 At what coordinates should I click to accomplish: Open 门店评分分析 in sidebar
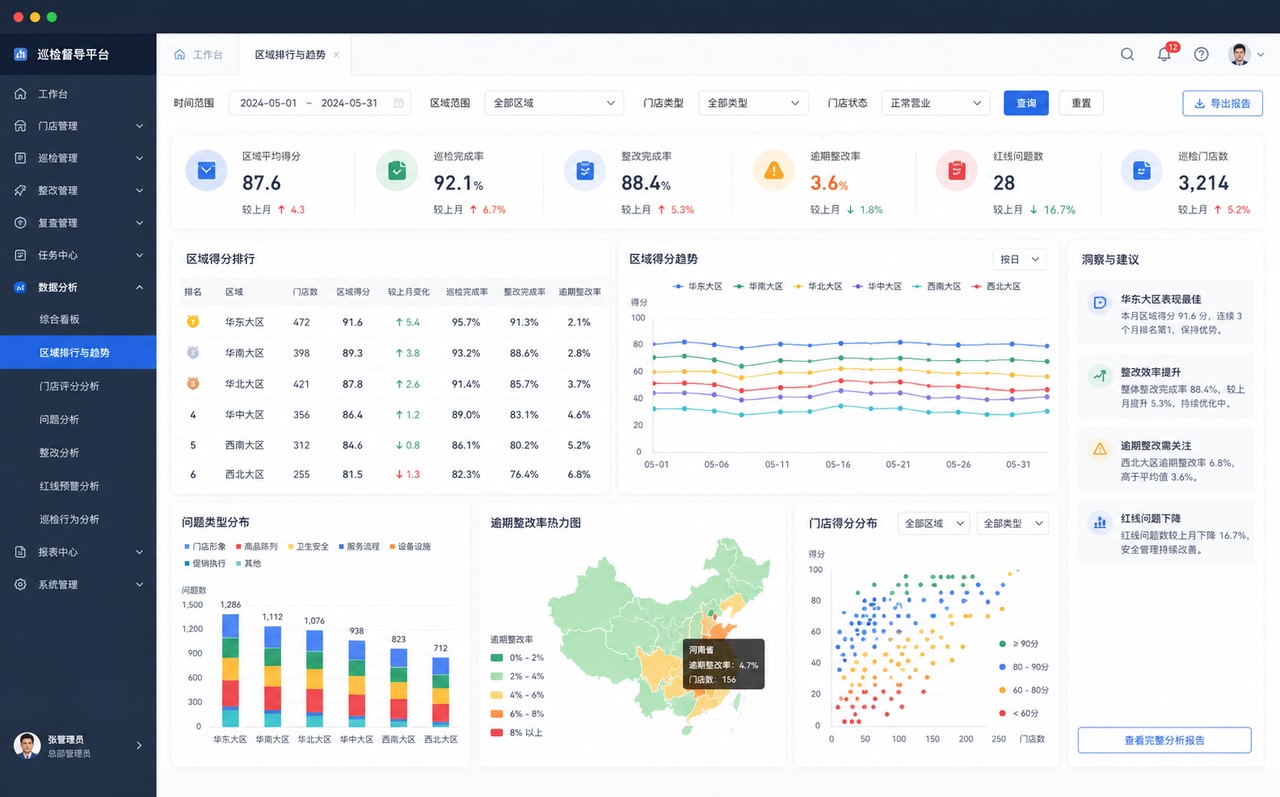point(69,386)
